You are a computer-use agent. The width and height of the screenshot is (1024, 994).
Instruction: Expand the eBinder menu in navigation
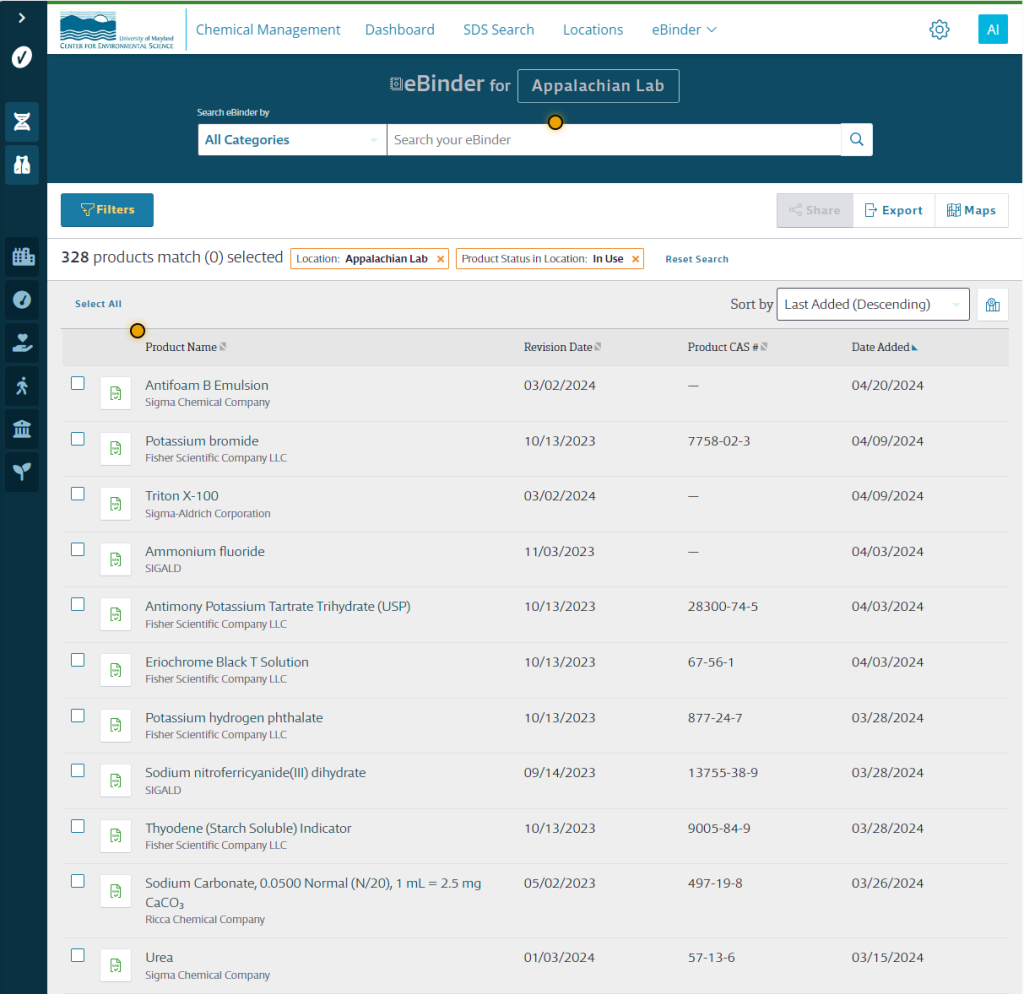point(684,29)
